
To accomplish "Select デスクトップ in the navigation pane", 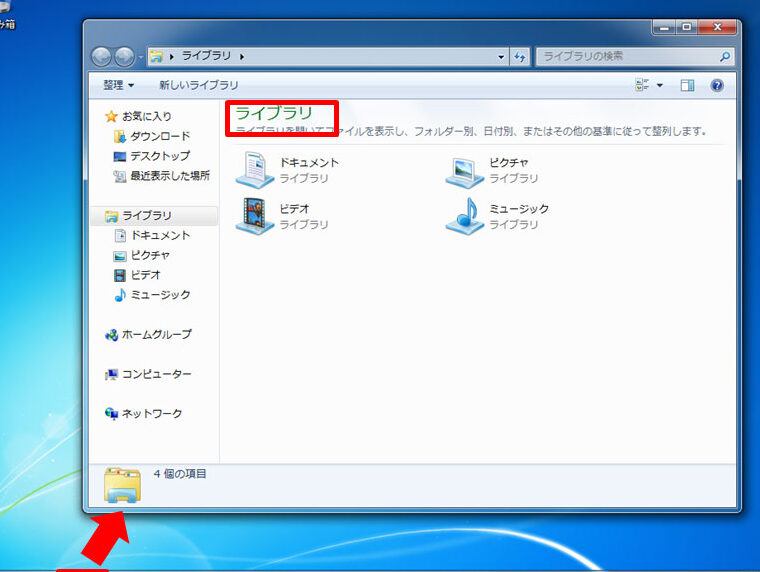I will (x=159, y=156).
